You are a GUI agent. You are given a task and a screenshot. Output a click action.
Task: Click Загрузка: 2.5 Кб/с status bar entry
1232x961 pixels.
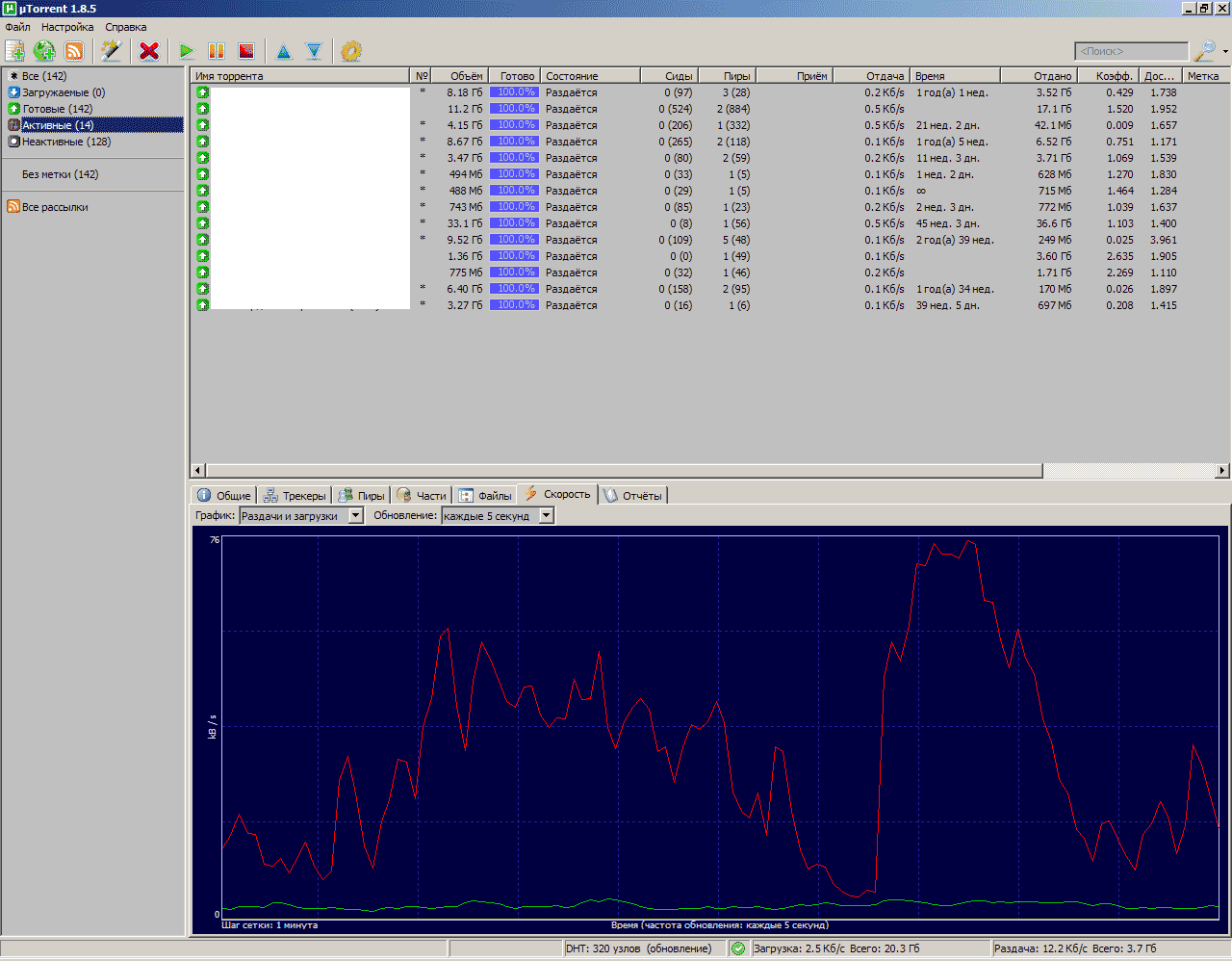pyautogui.click(x=835, y=948)
